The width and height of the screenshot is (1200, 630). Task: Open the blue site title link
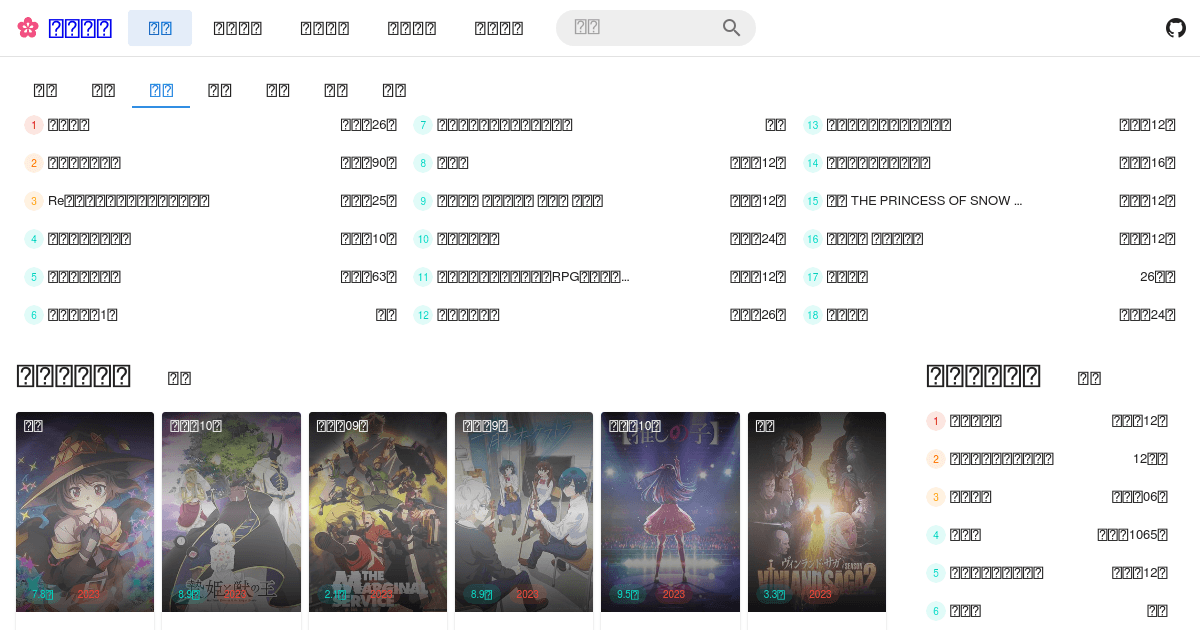coord(80,28)
